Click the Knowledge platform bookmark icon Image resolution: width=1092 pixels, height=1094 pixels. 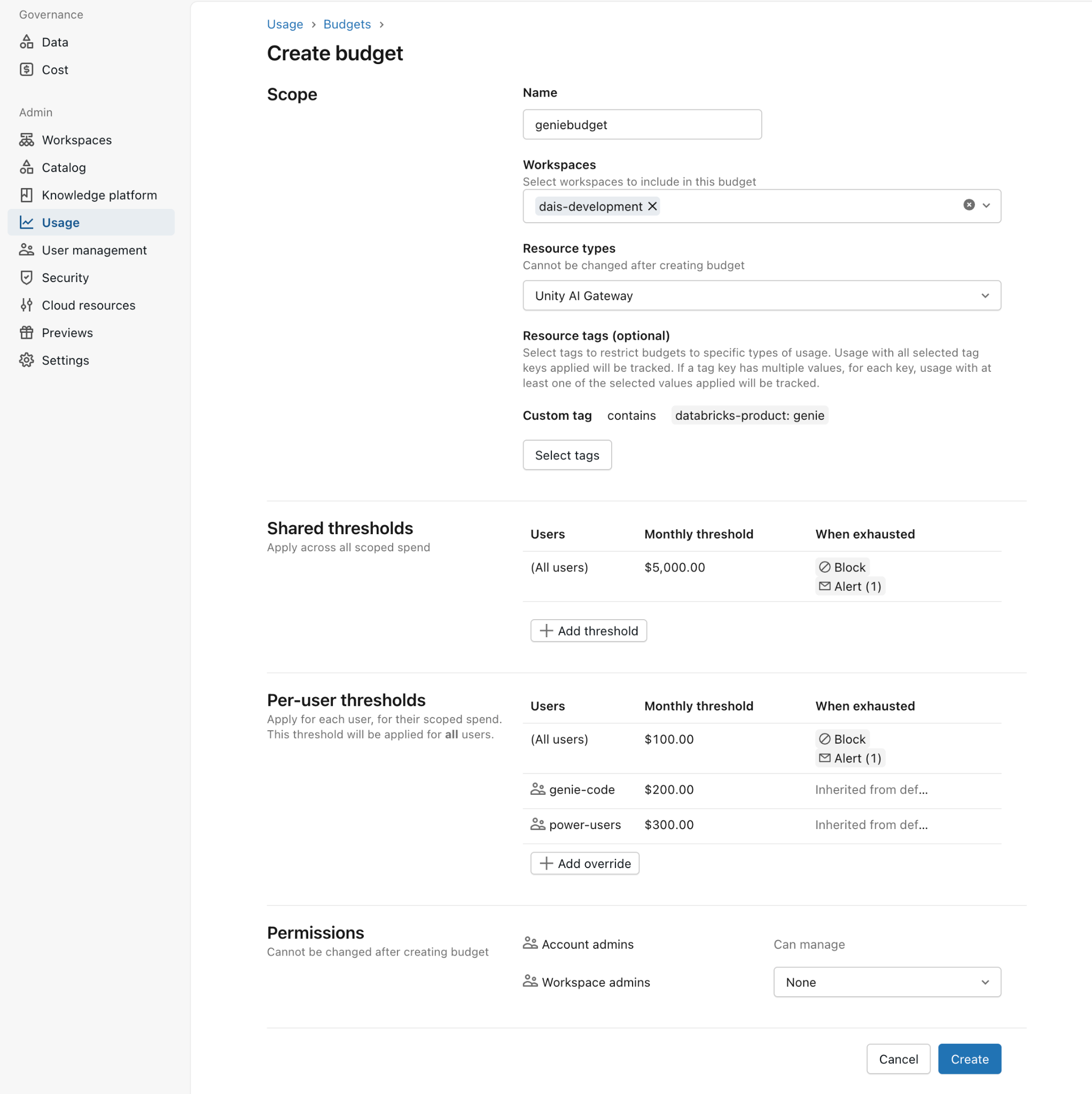(x=27, y=195)
